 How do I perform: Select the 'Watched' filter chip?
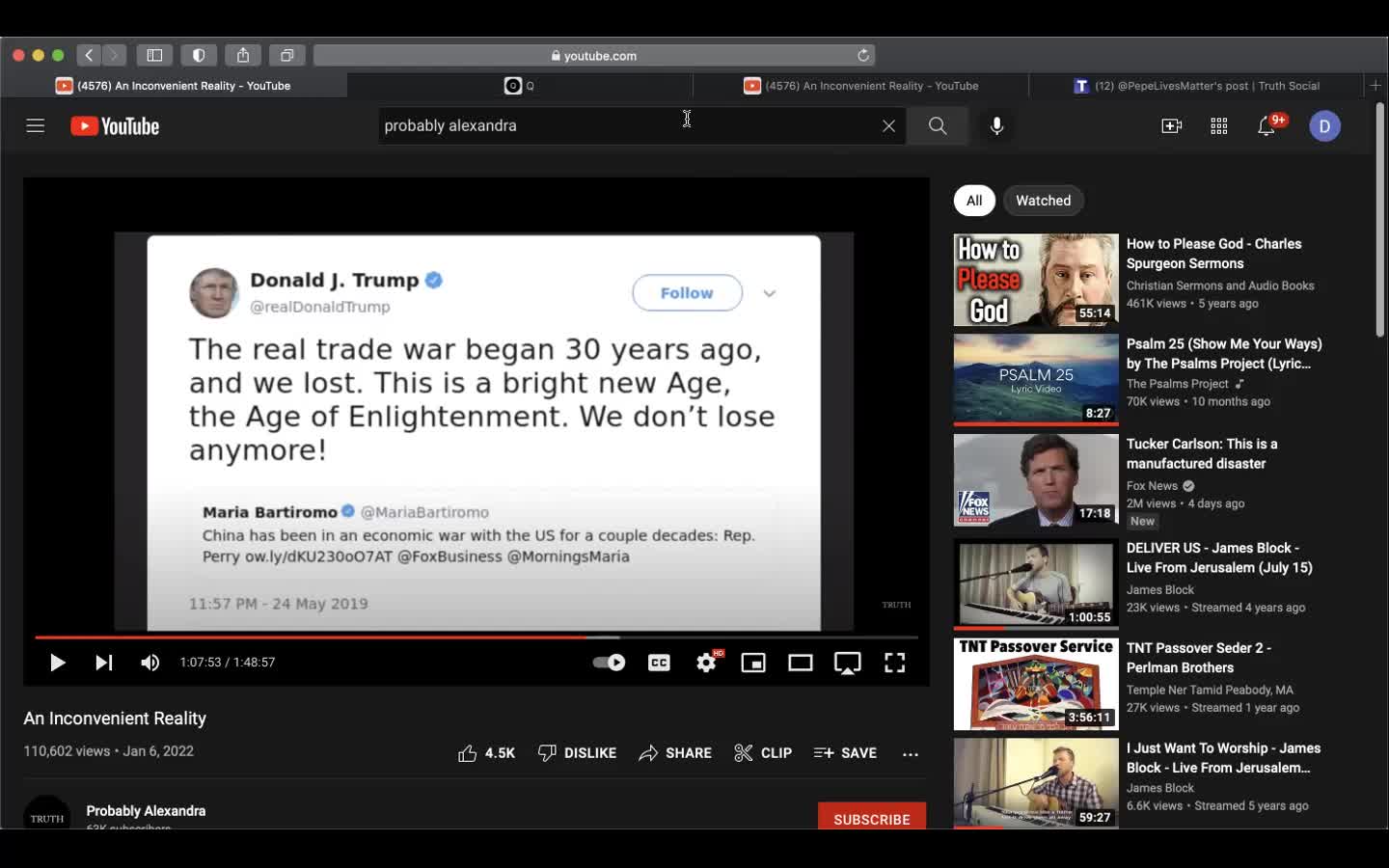[1044, 201]
